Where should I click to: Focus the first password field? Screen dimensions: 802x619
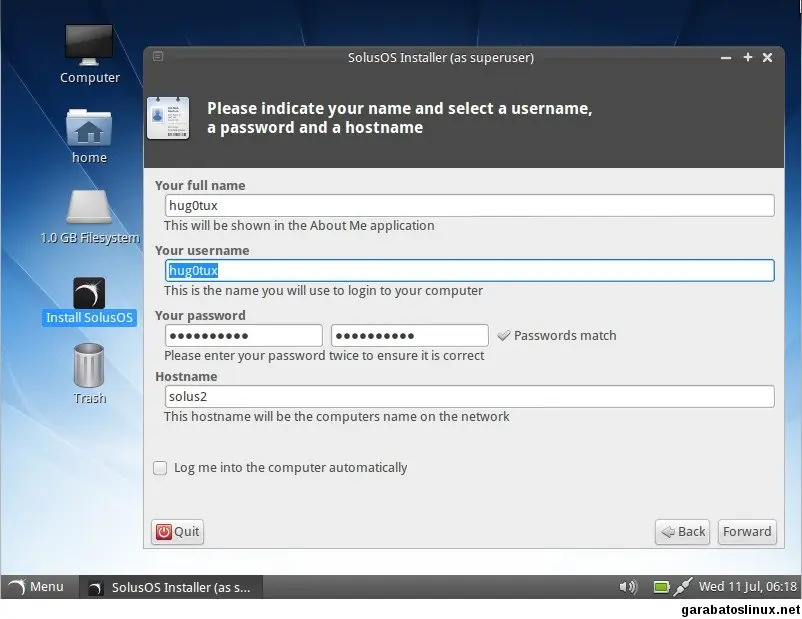[243, 336]
